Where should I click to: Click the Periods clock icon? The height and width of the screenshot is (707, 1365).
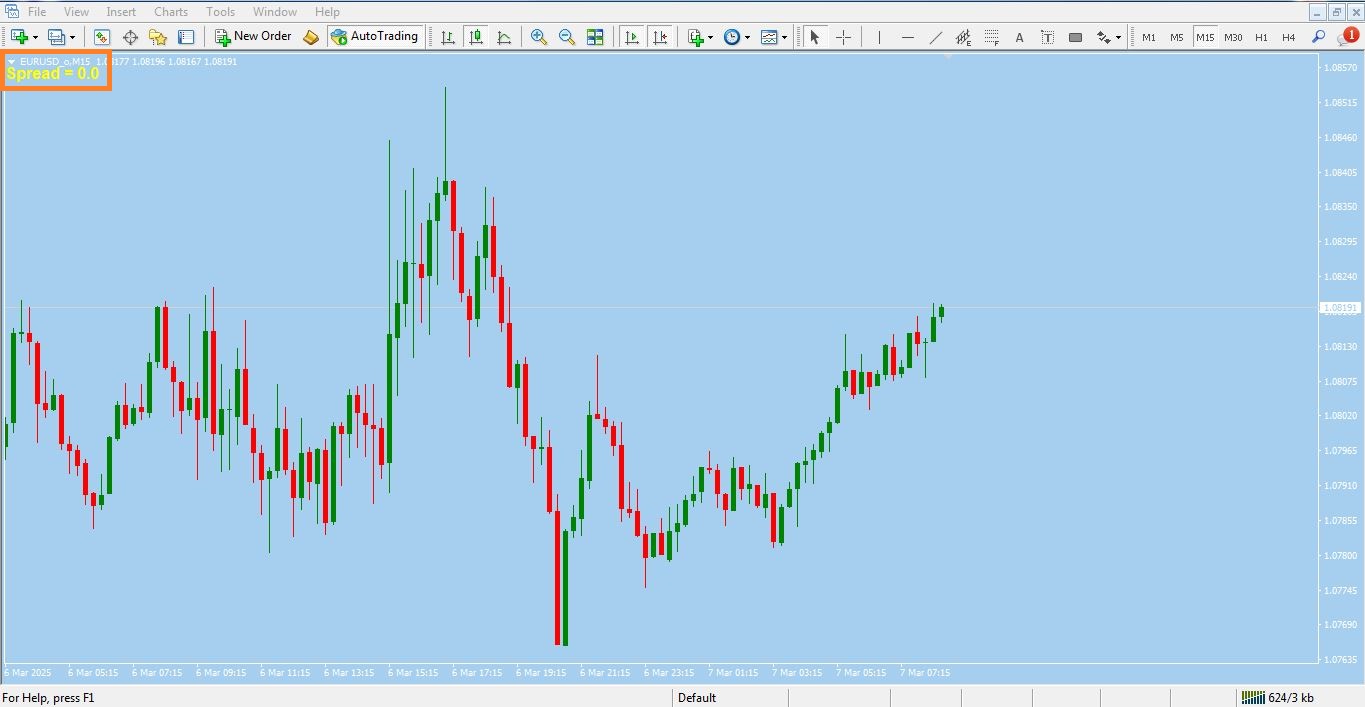(732, 37)
